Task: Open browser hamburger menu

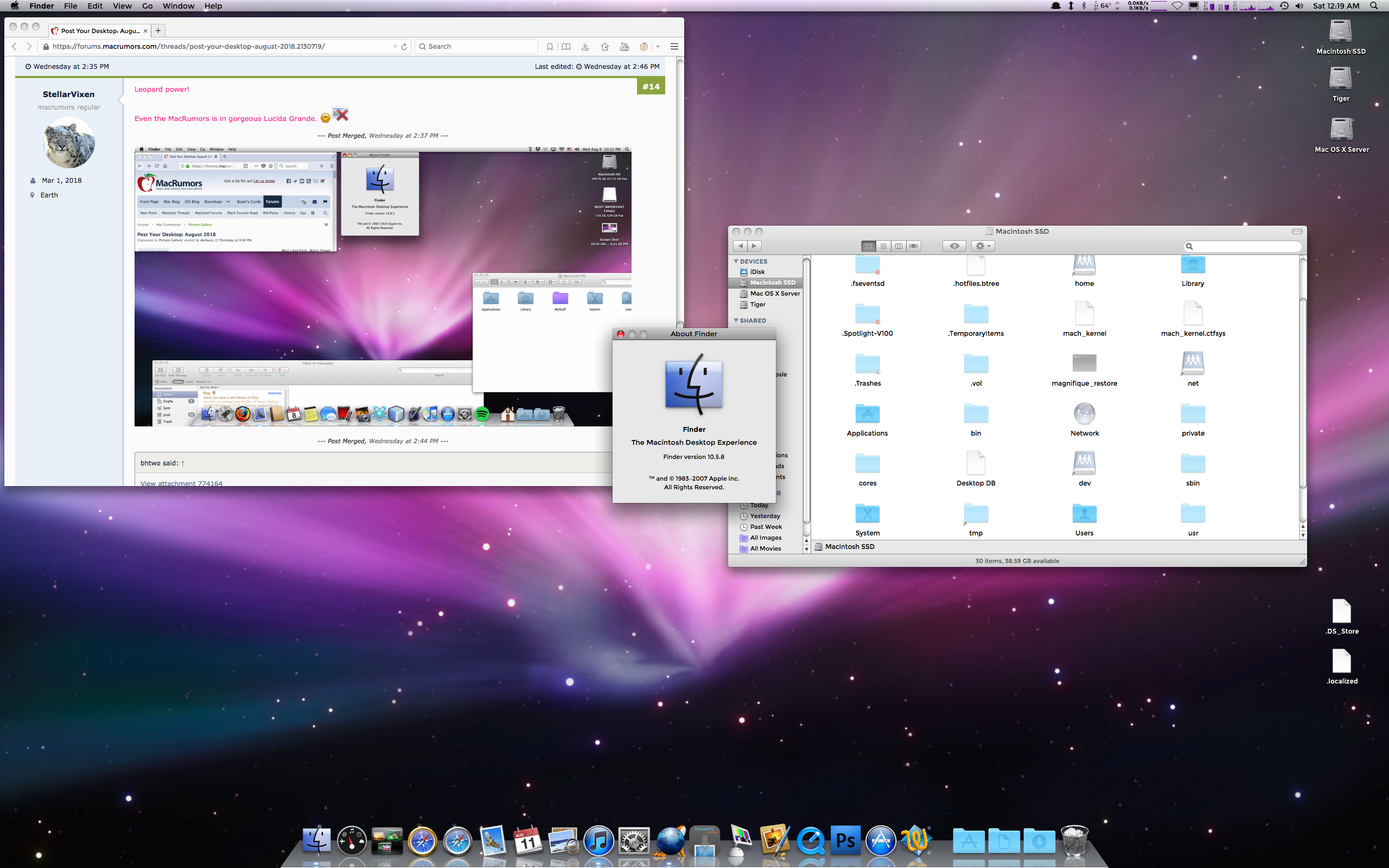Action: click(x=674, y=47)
